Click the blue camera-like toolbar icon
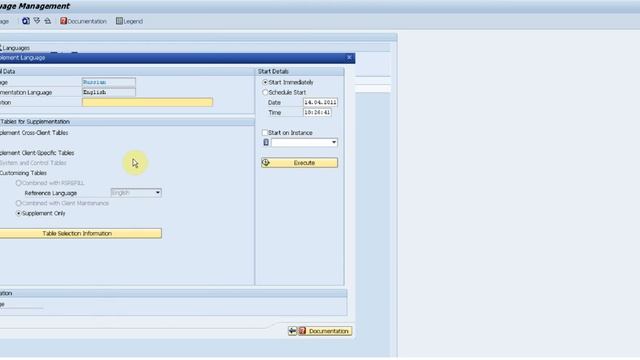Screen dimensions: 640x360 point(26,21)
